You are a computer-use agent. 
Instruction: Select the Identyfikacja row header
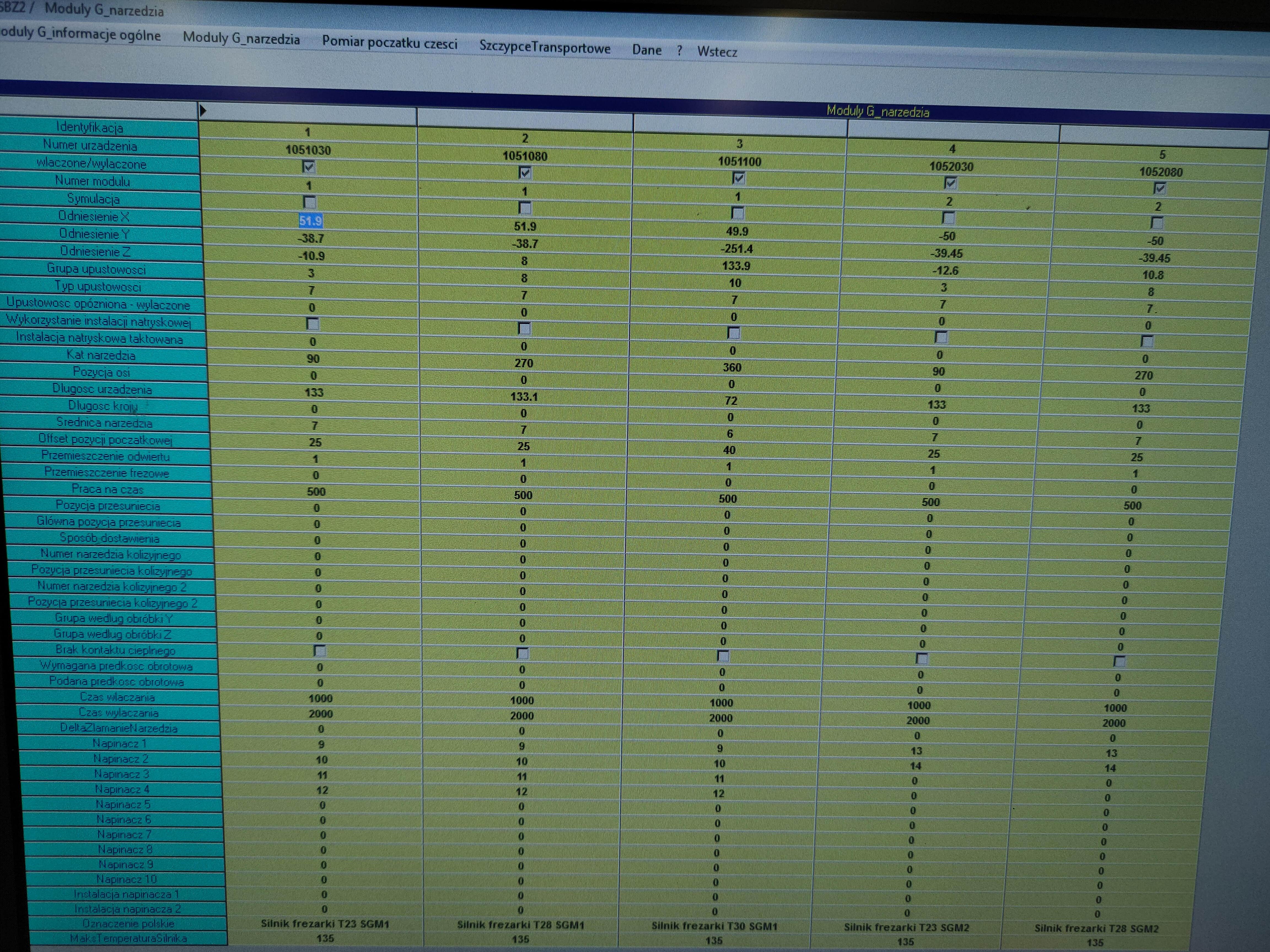click(x=90, y=127)
